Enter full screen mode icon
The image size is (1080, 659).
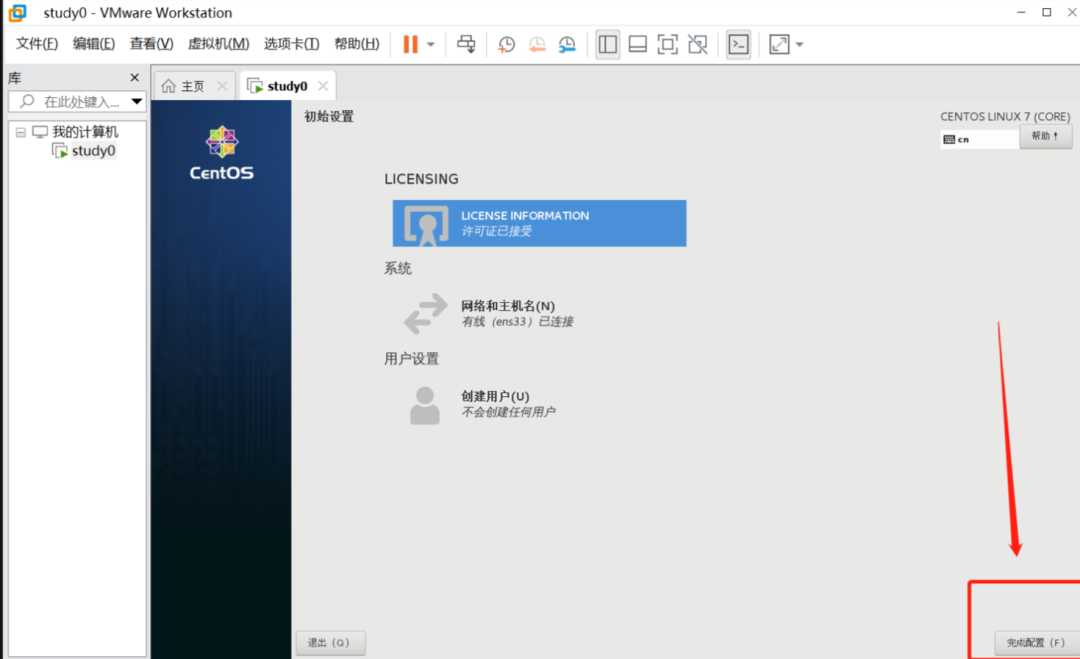coord(667,45)
